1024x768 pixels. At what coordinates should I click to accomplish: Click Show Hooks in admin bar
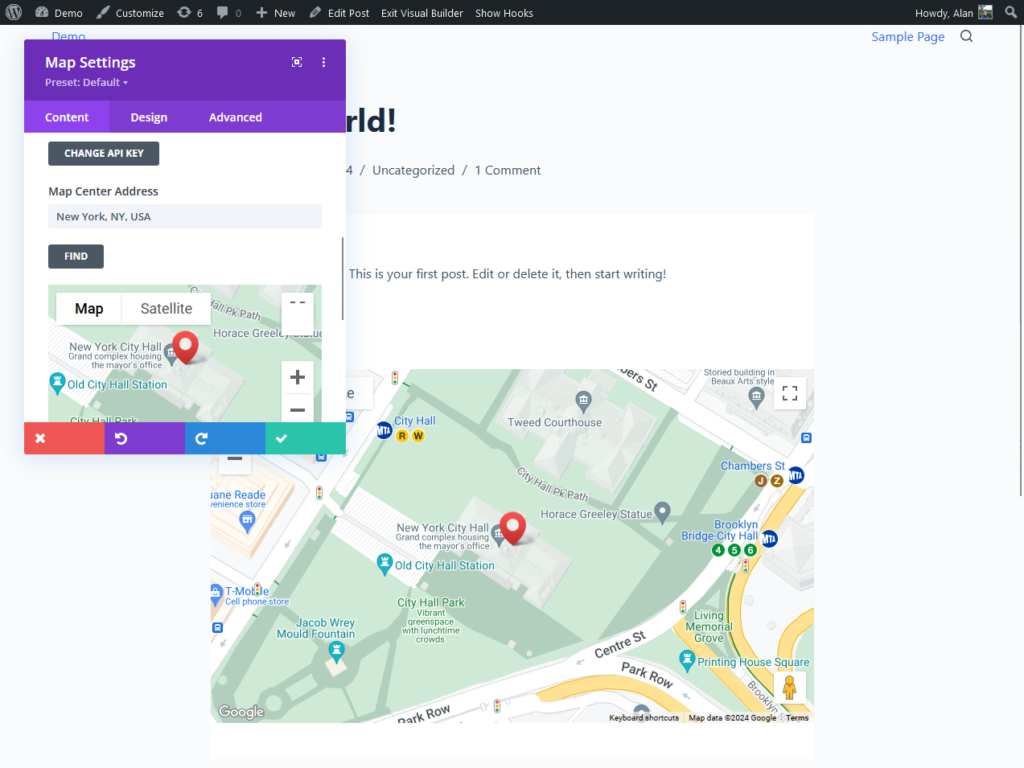[x=504, y=12]
